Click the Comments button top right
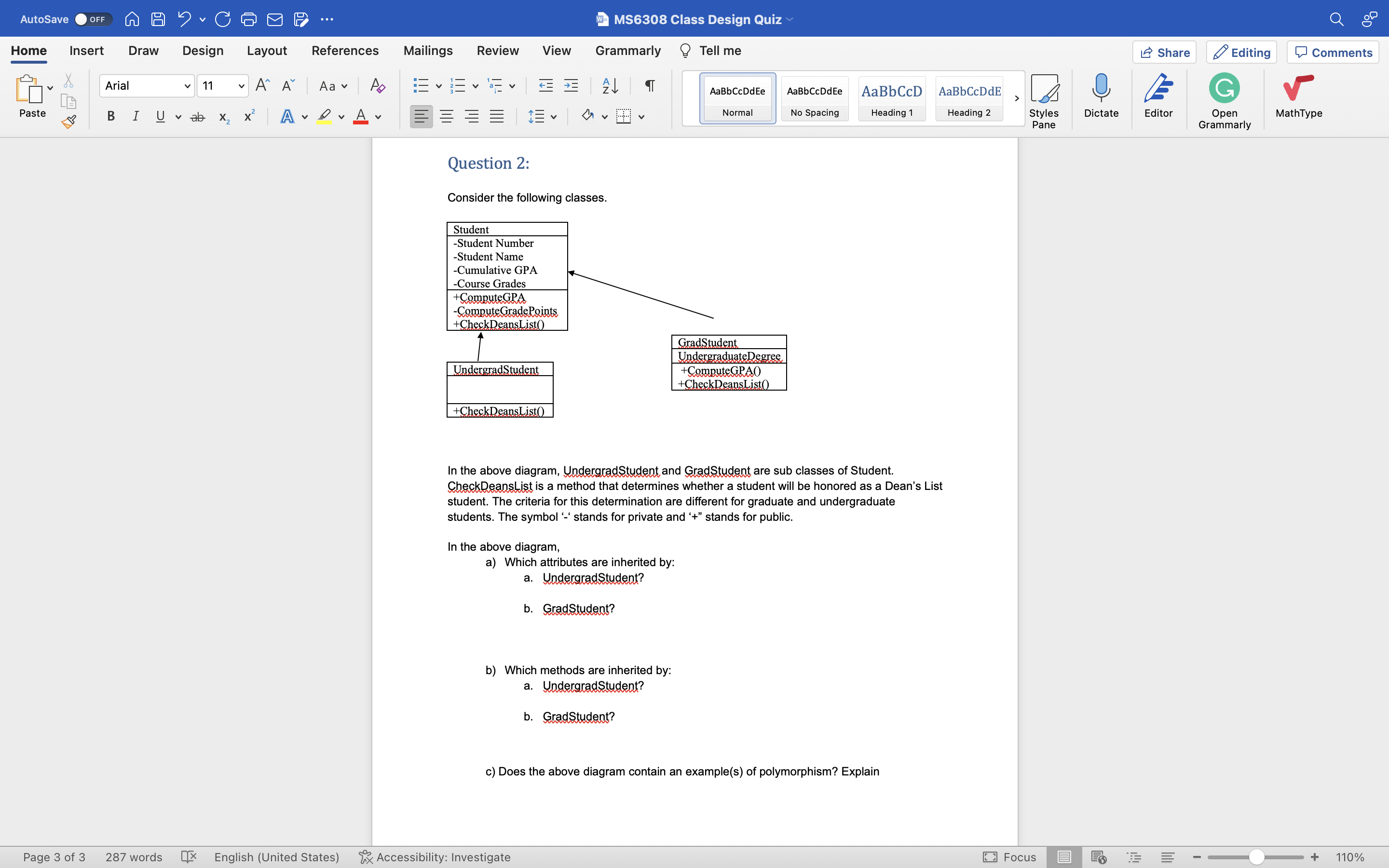The image size is (1389, 868). (1333, 52)
